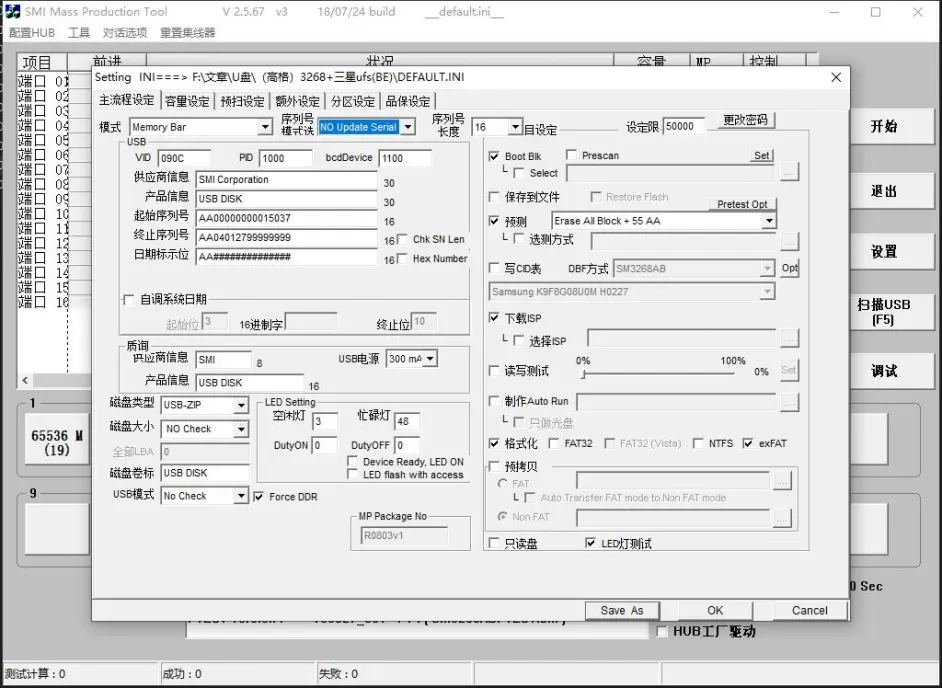Enable the NTFS format checkbox

pyautogui.click(x=698, y=444)
